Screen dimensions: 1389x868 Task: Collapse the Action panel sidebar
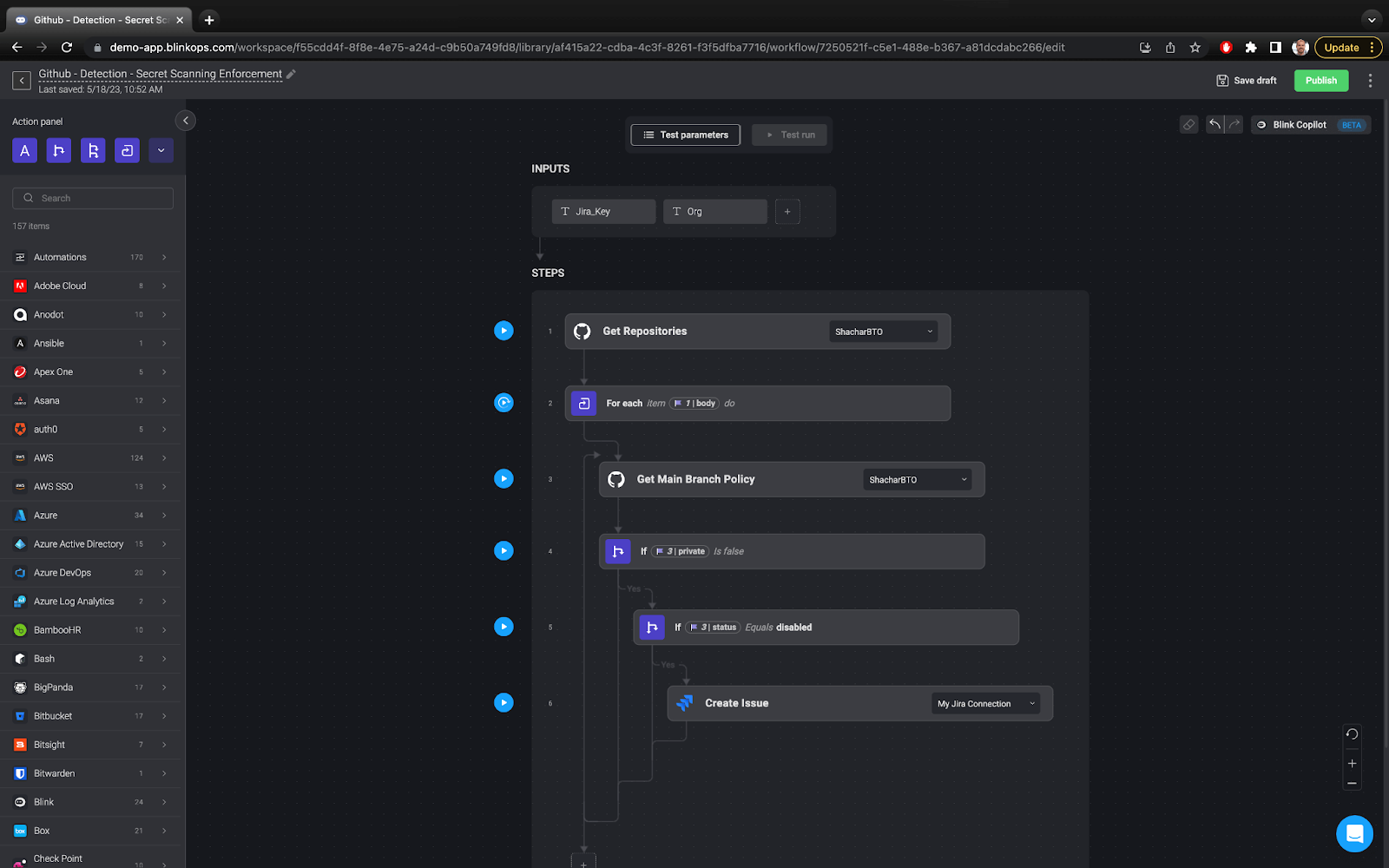click(185, 120)
